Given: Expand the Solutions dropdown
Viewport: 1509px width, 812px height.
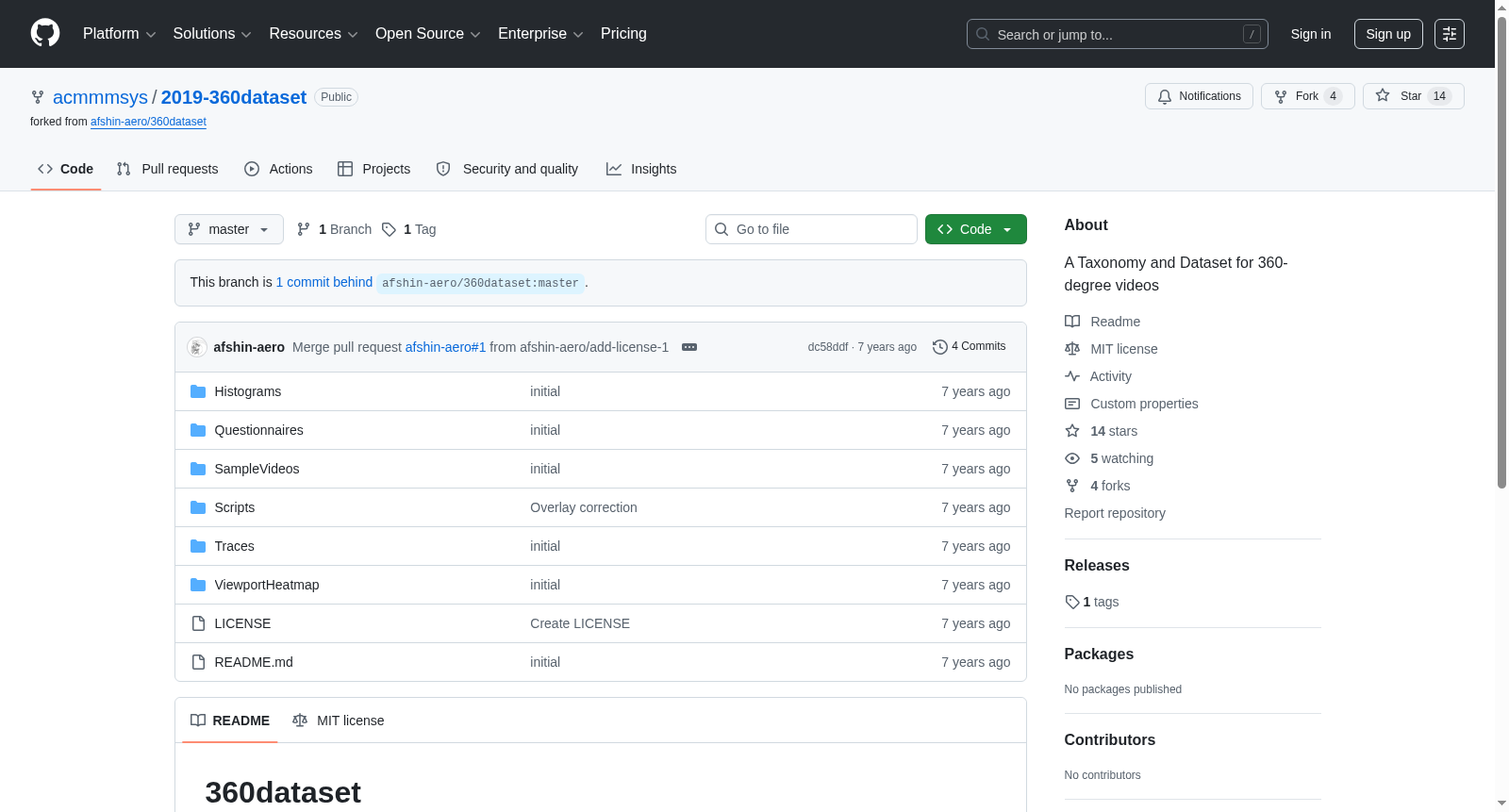Looking at the screenshot, I should [x=212, y=34].
